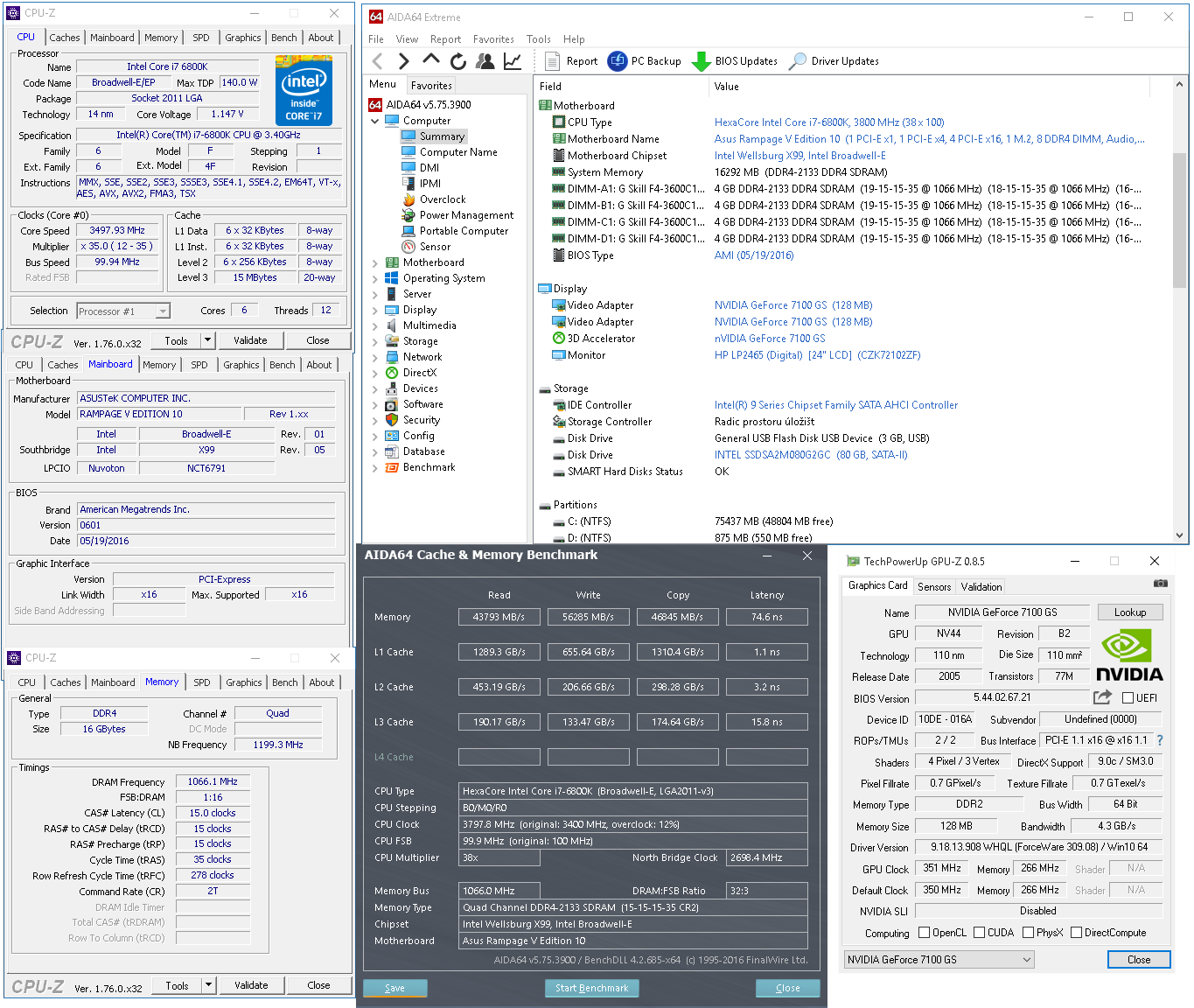Click the GPU-Z BIOS share export icon
The width and height of the screenshot is (1194, 1008).
pyautogui.click(x=1102, y=697)
